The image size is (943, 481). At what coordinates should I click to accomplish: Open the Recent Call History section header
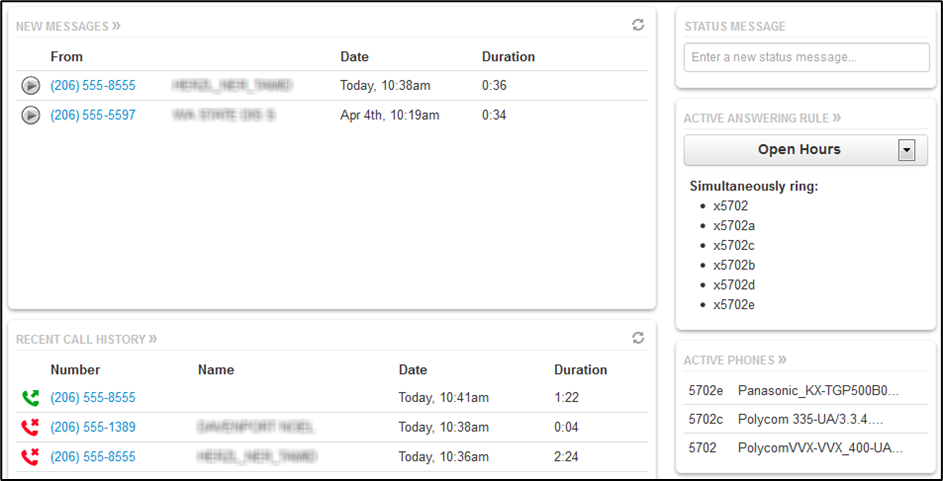click(x=86, y=339)
